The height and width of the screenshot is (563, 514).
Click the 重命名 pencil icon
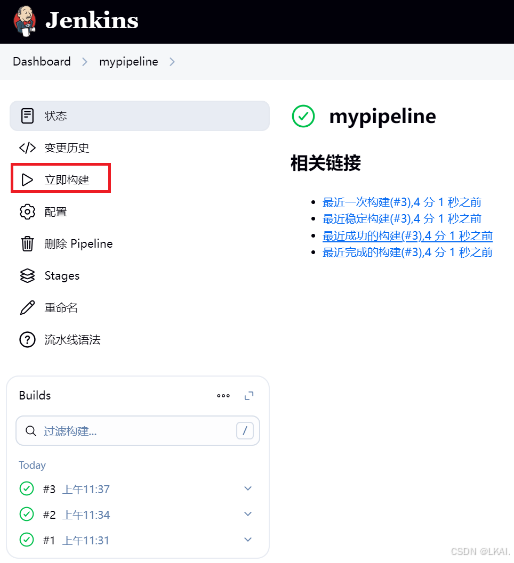click(27, 308)
